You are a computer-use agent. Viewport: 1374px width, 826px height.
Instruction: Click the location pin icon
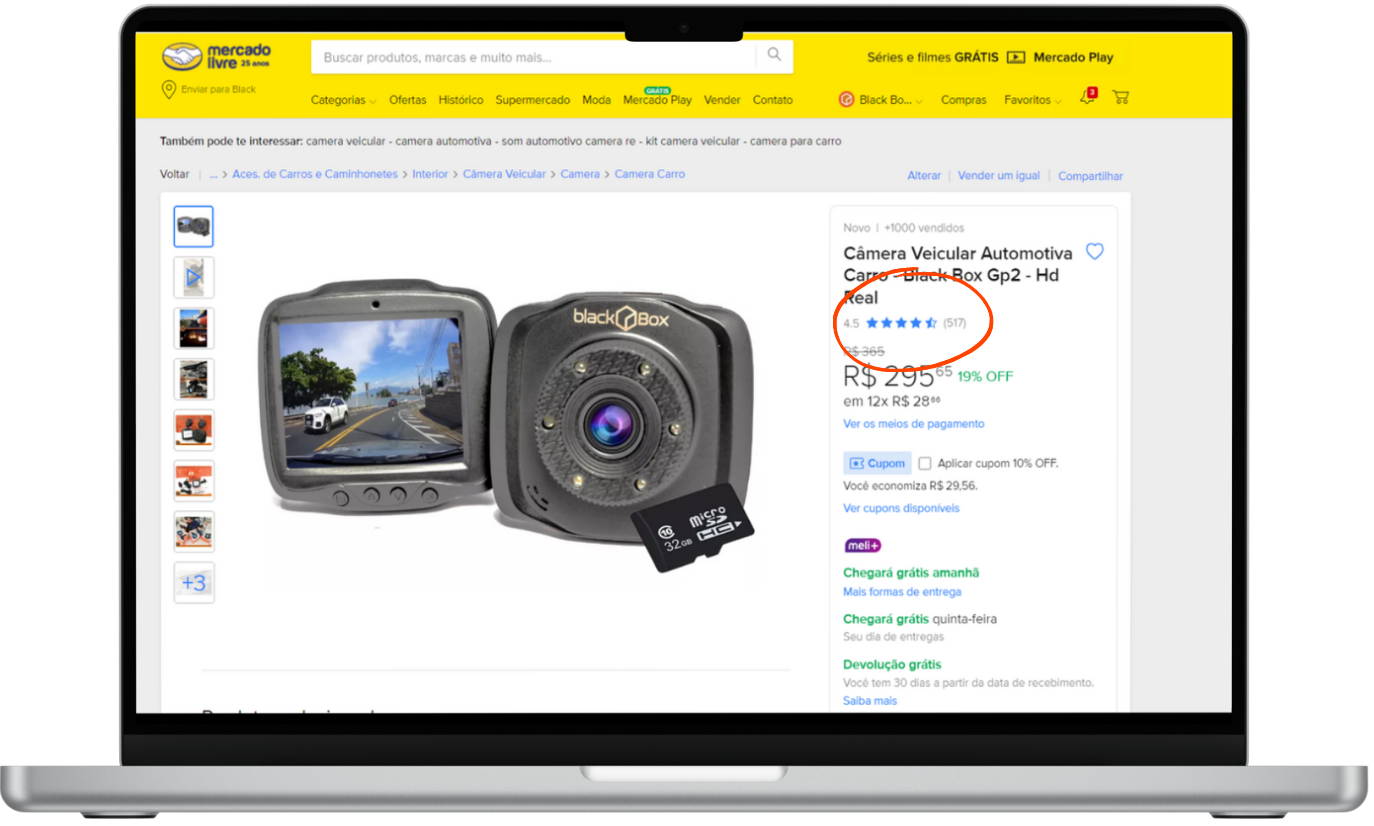click(169, 90)
